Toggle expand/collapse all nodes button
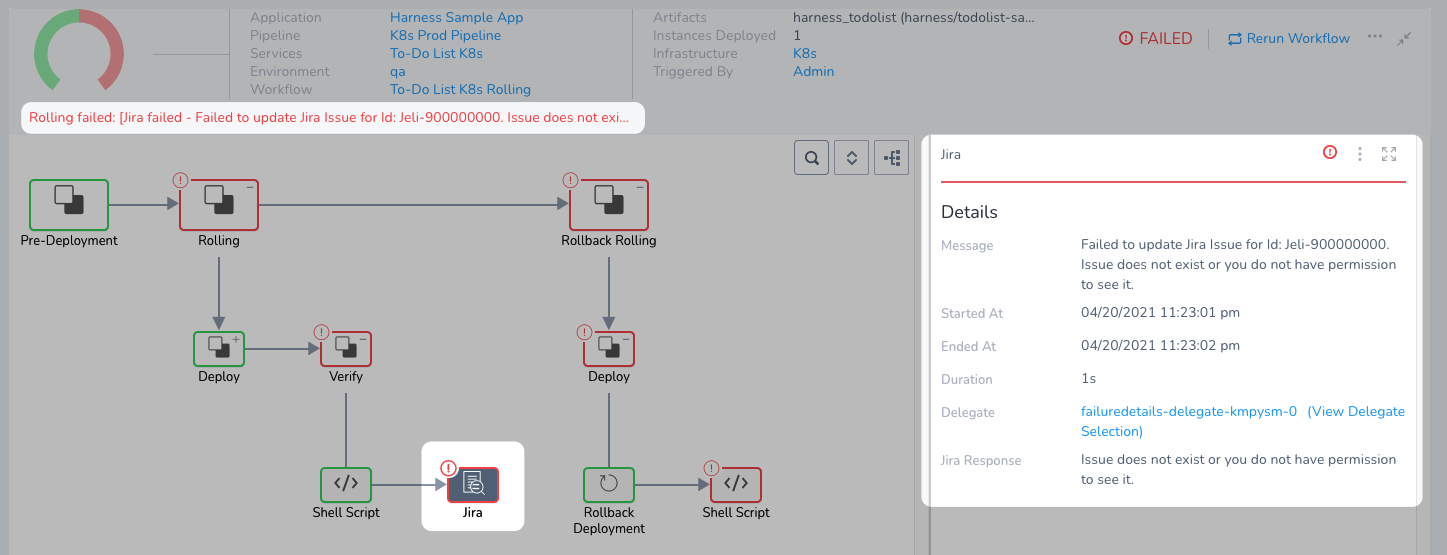This screenshot has width=1447, height=555. [x=851, y=158]
